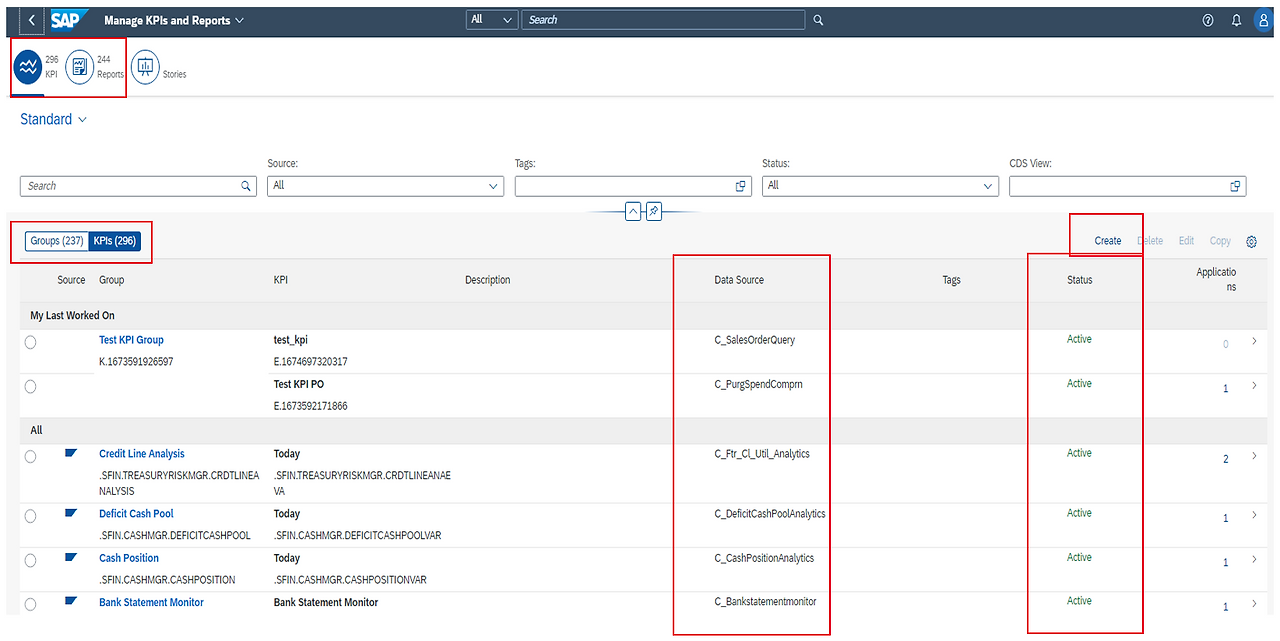Switch to the KPIs (296) tab

tap(113, 240)
